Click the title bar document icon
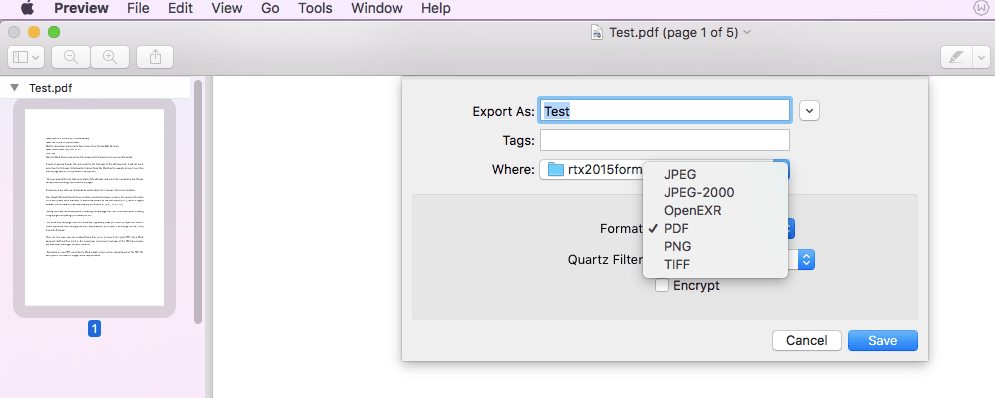This screenshot has width=995, height=398. 596,33
